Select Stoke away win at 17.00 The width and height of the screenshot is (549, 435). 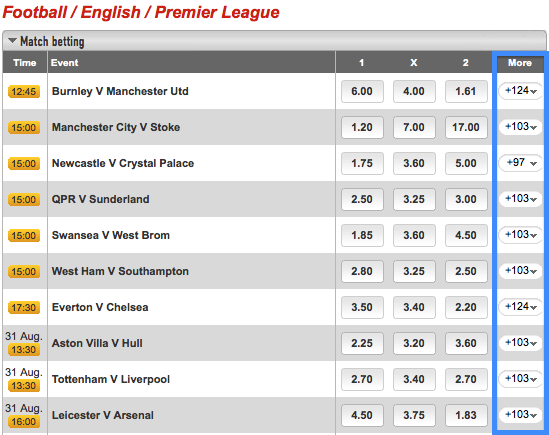(466, 127)
